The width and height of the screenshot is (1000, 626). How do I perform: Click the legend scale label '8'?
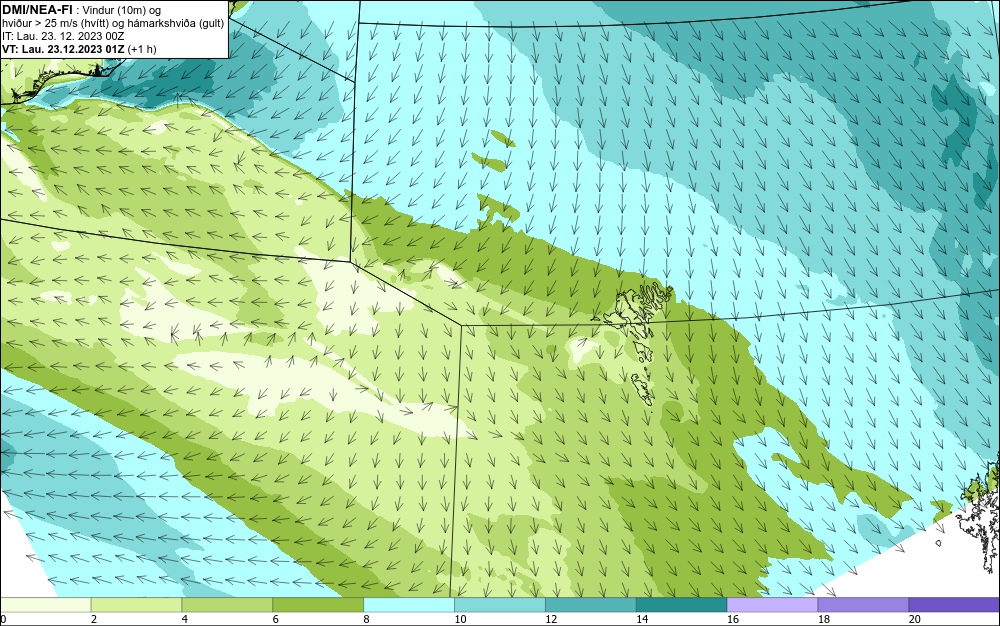coord(367,619)
